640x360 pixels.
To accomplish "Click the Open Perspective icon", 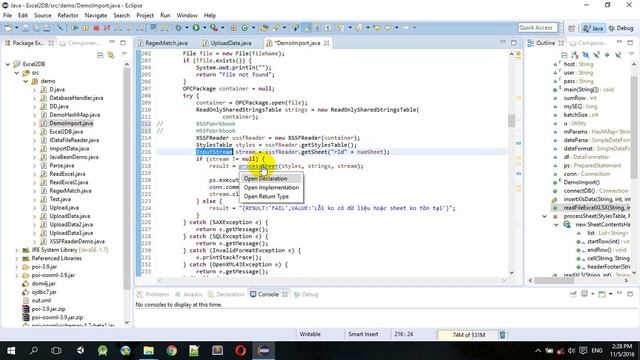I will click(x=571, y=28).
